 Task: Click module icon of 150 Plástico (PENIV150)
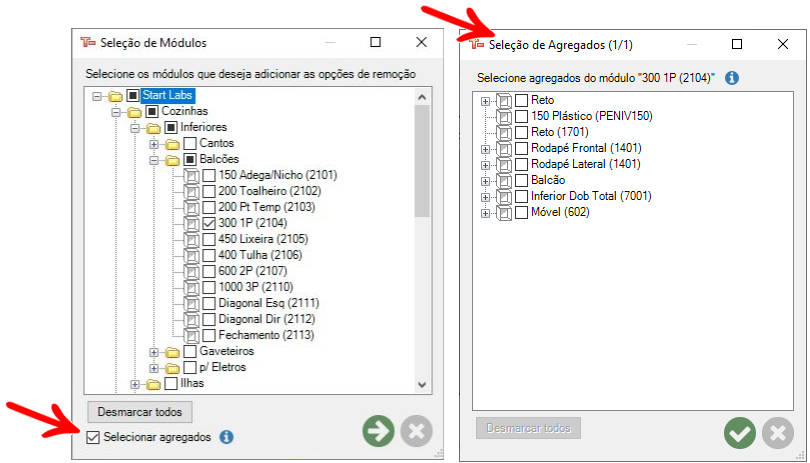click(504, 117)
